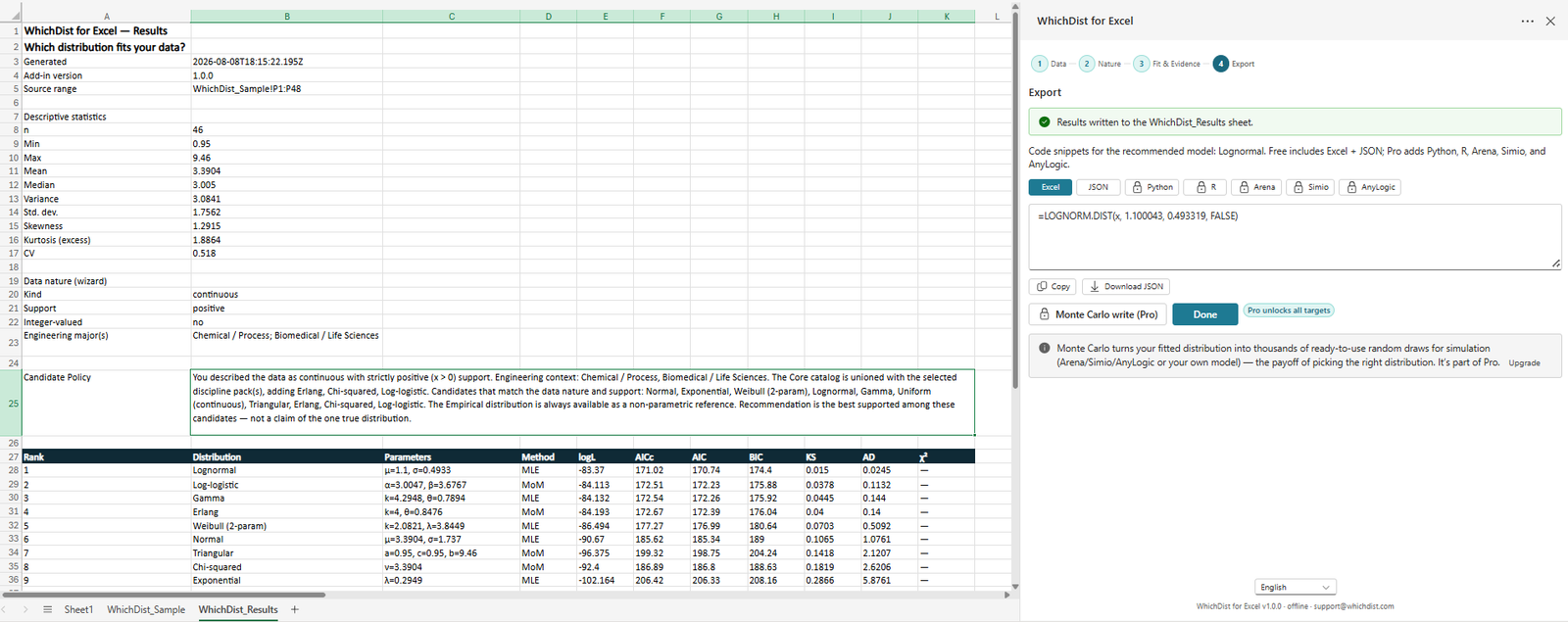Select cell with source range WhichDist_Sample!P1:P48
This screenshot has width=1568, height=622.
click(x=287, y=89)
